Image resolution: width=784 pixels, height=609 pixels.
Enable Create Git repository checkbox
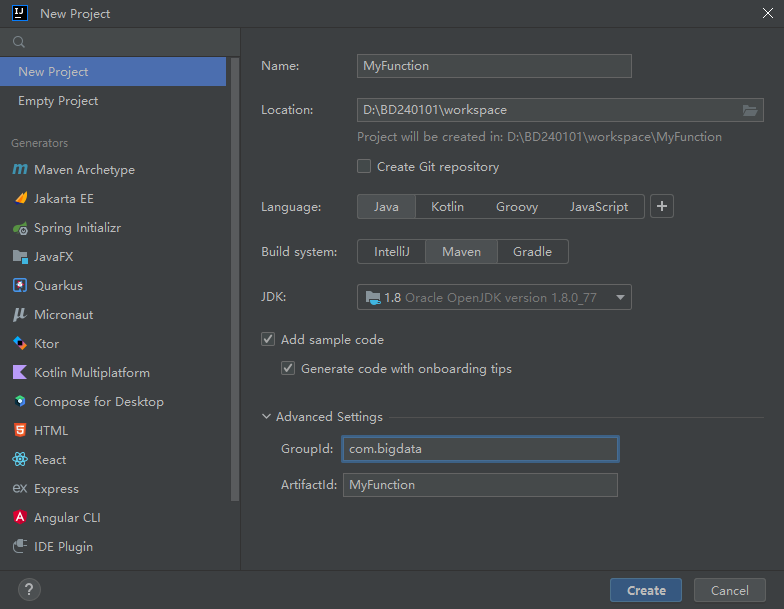click(364, 166)
